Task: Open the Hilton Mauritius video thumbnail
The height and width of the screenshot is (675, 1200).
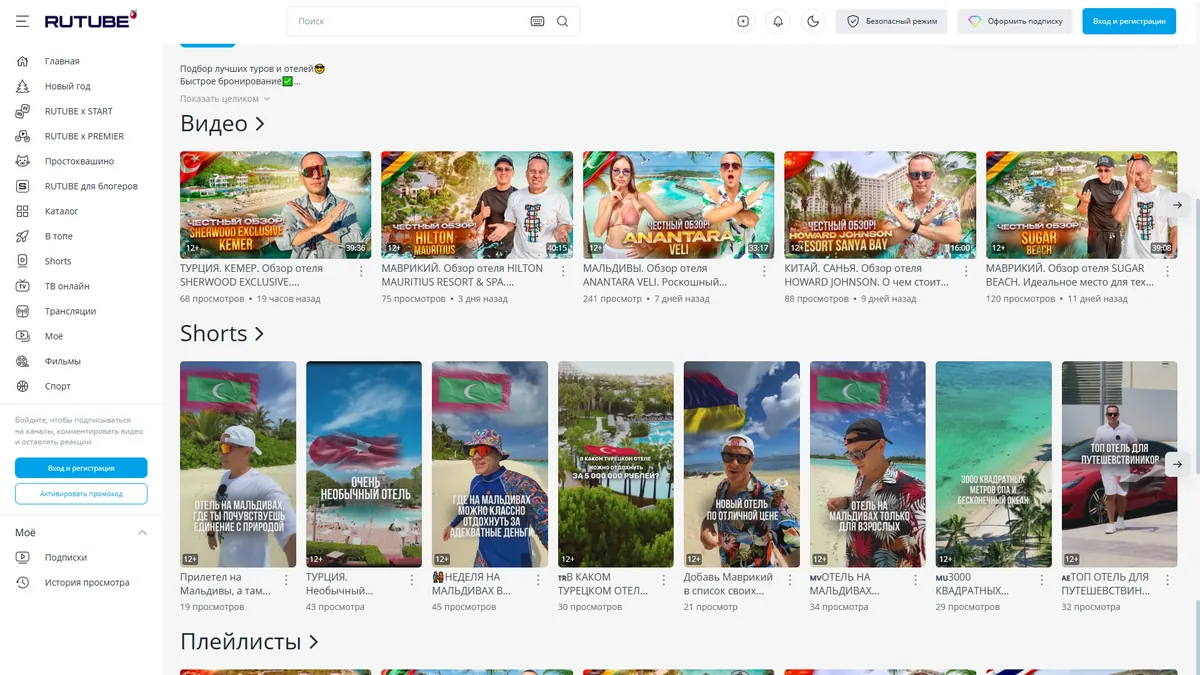Action: 477,204
